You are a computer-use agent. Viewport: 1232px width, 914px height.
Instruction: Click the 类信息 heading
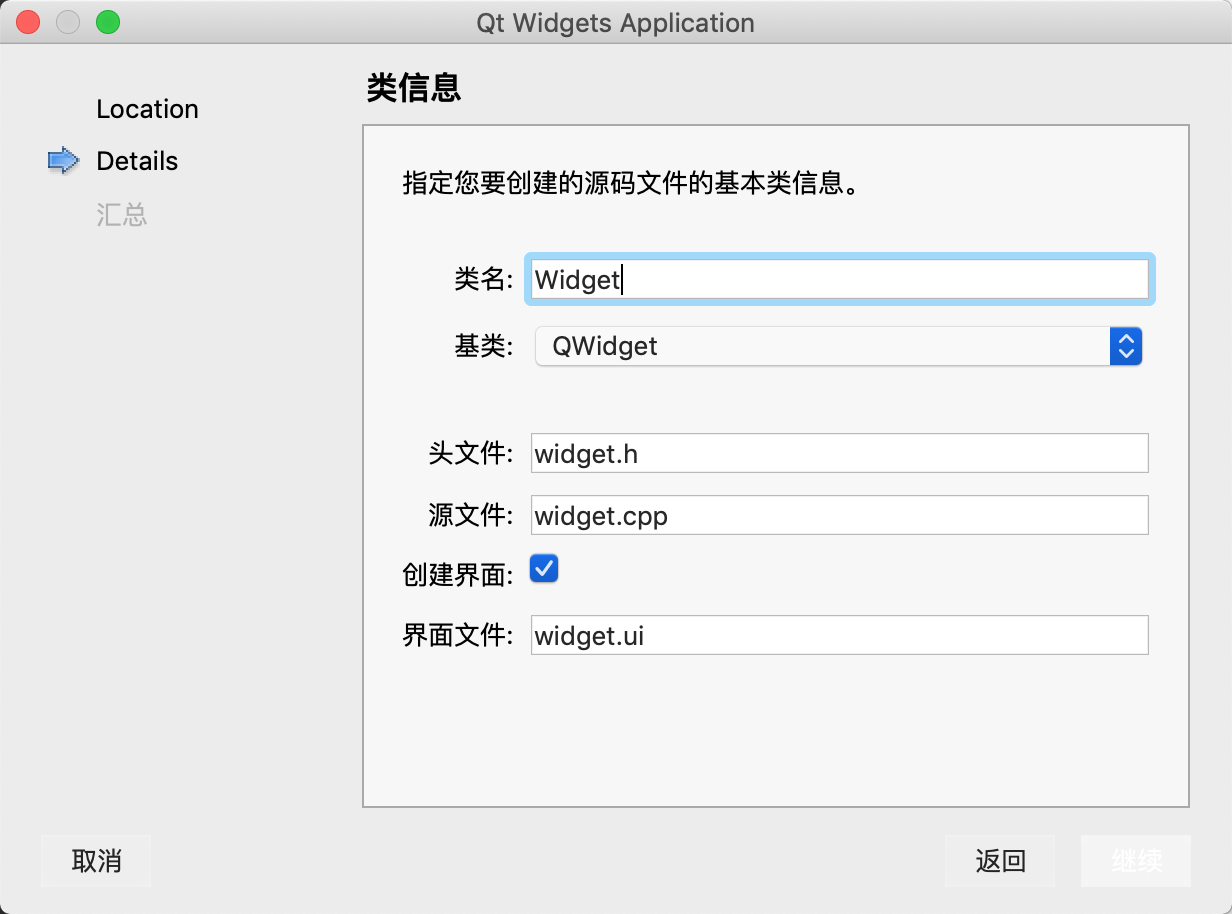point(413,88)
